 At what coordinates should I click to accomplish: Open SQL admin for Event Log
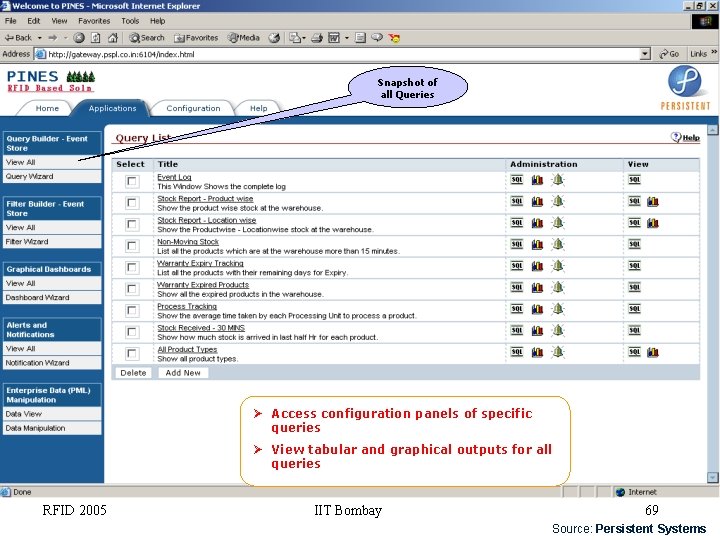(x=517, y=180)
